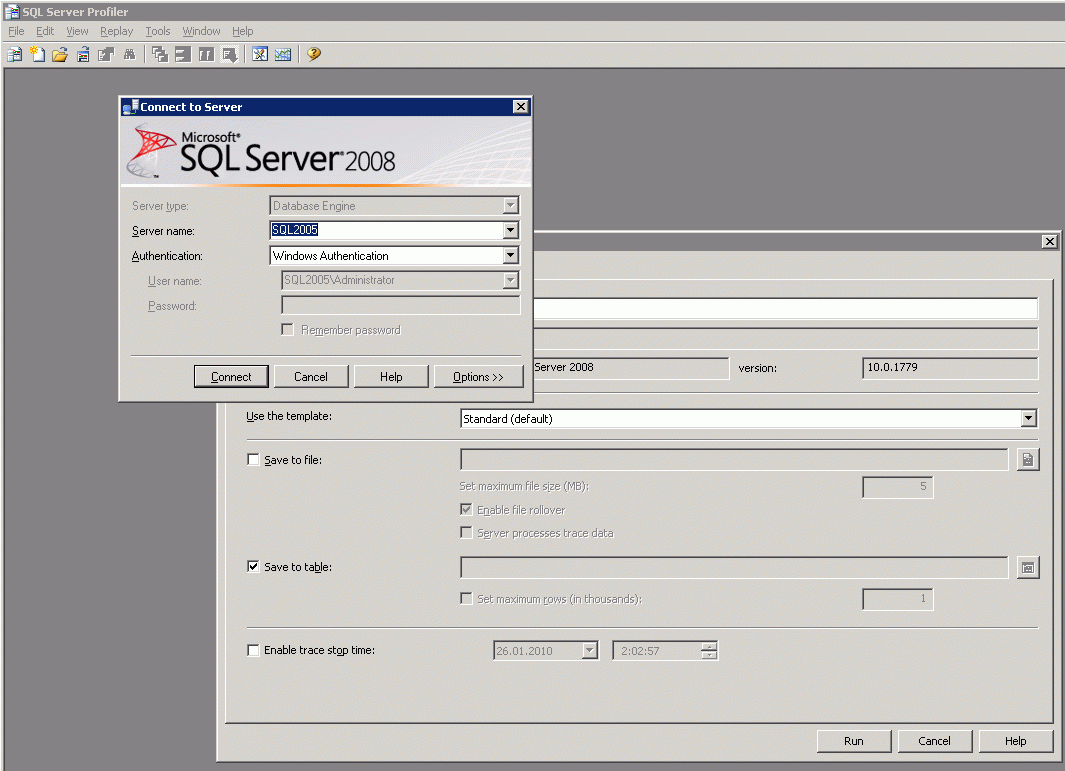The height and width of the screenshot is (771, 1065).
Task: Click the maximum file size value field
Action: point(898,487)
